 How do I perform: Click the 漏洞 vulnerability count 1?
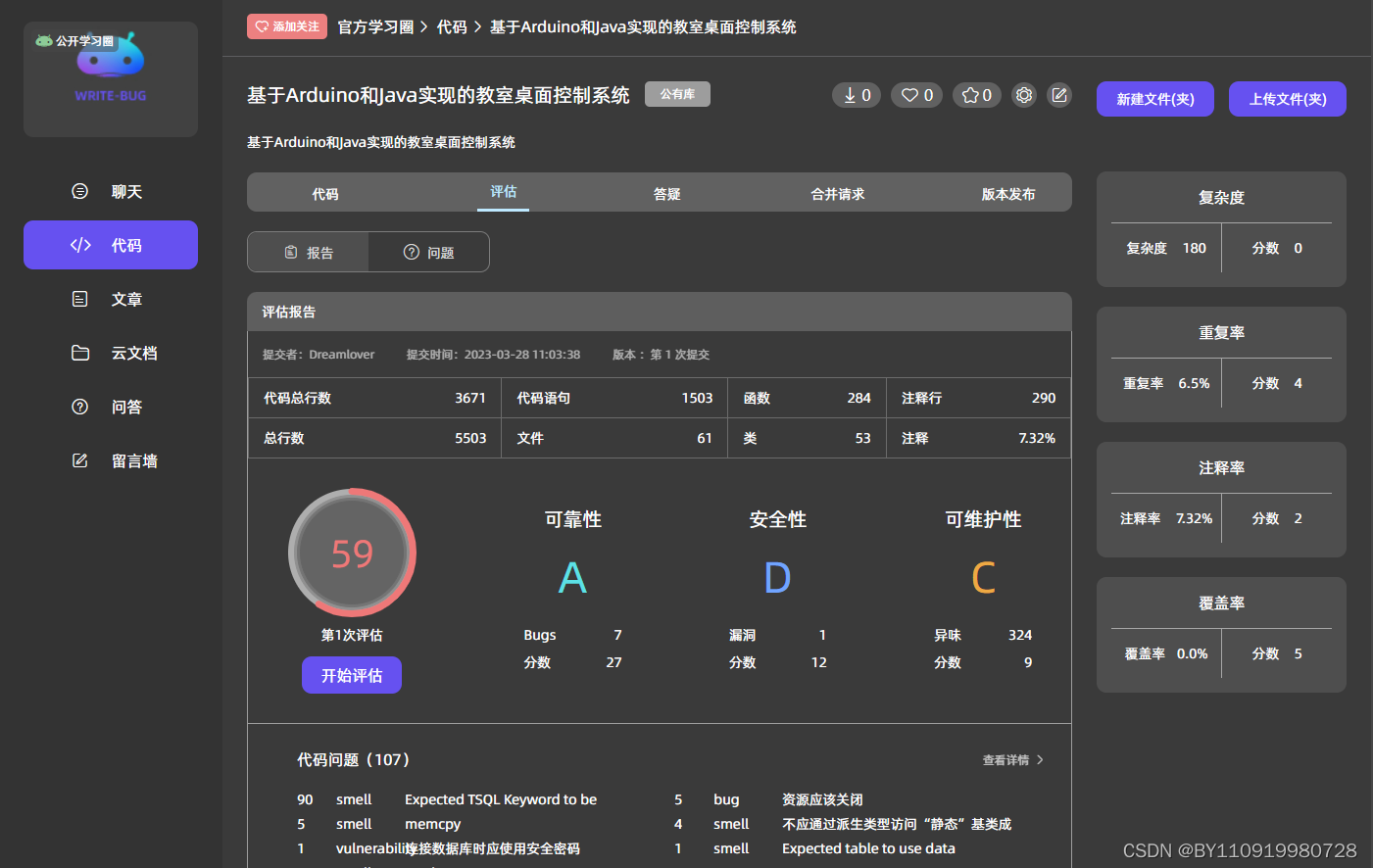822,635
